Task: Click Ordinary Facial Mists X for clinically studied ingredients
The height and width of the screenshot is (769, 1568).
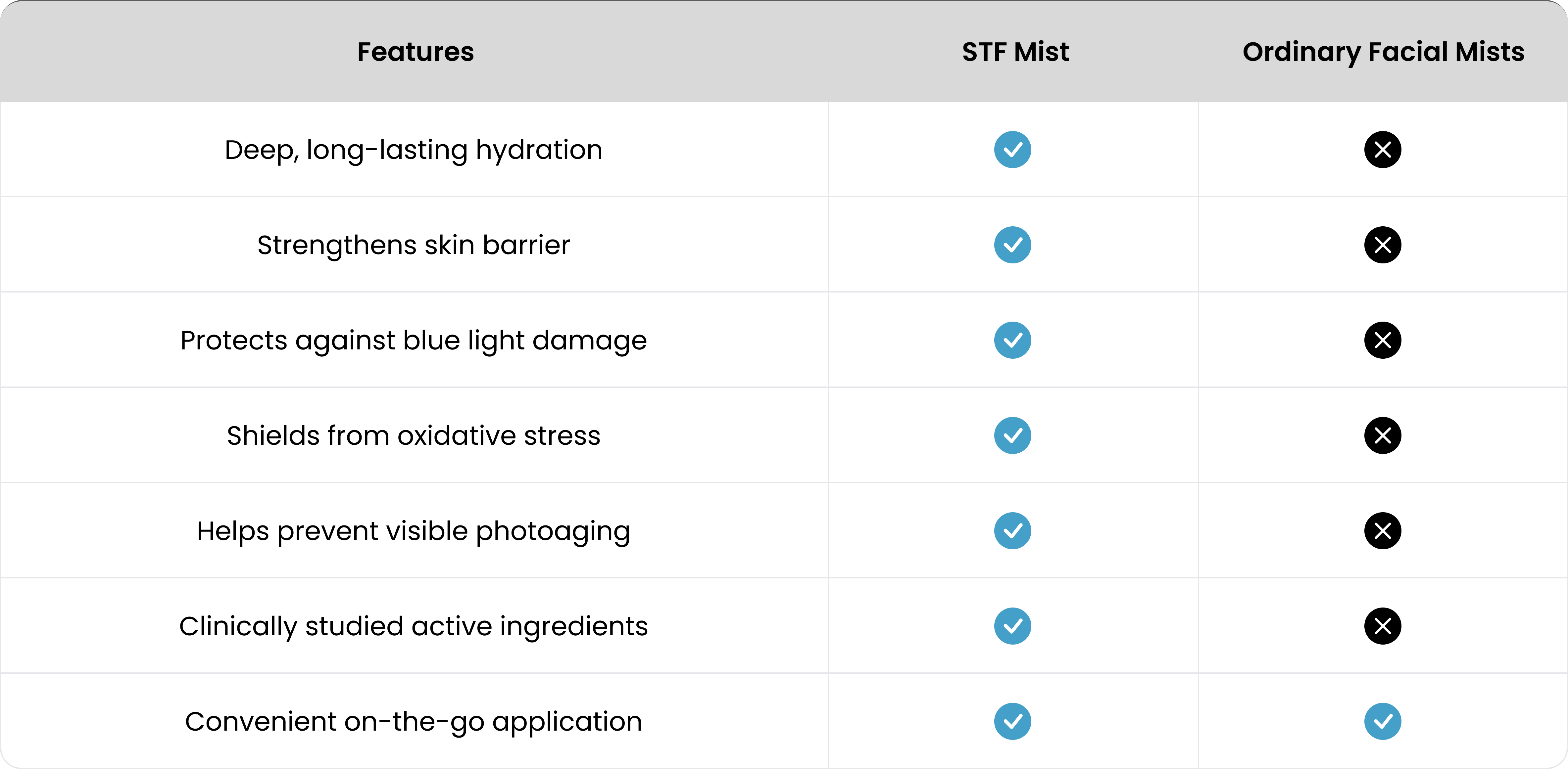Action: pyautogui.click(x=1382, y=626)
